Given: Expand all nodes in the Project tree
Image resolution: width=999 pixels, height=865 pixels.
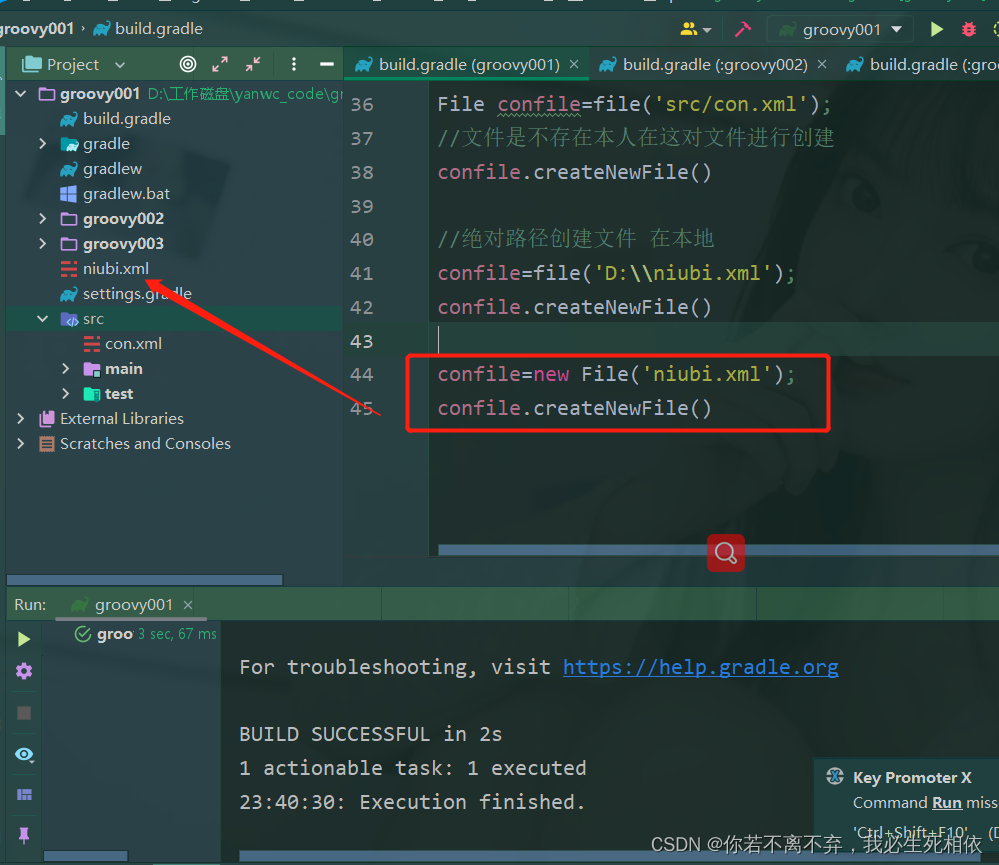Looking at the screenshot, I should [x=219, y=64].
